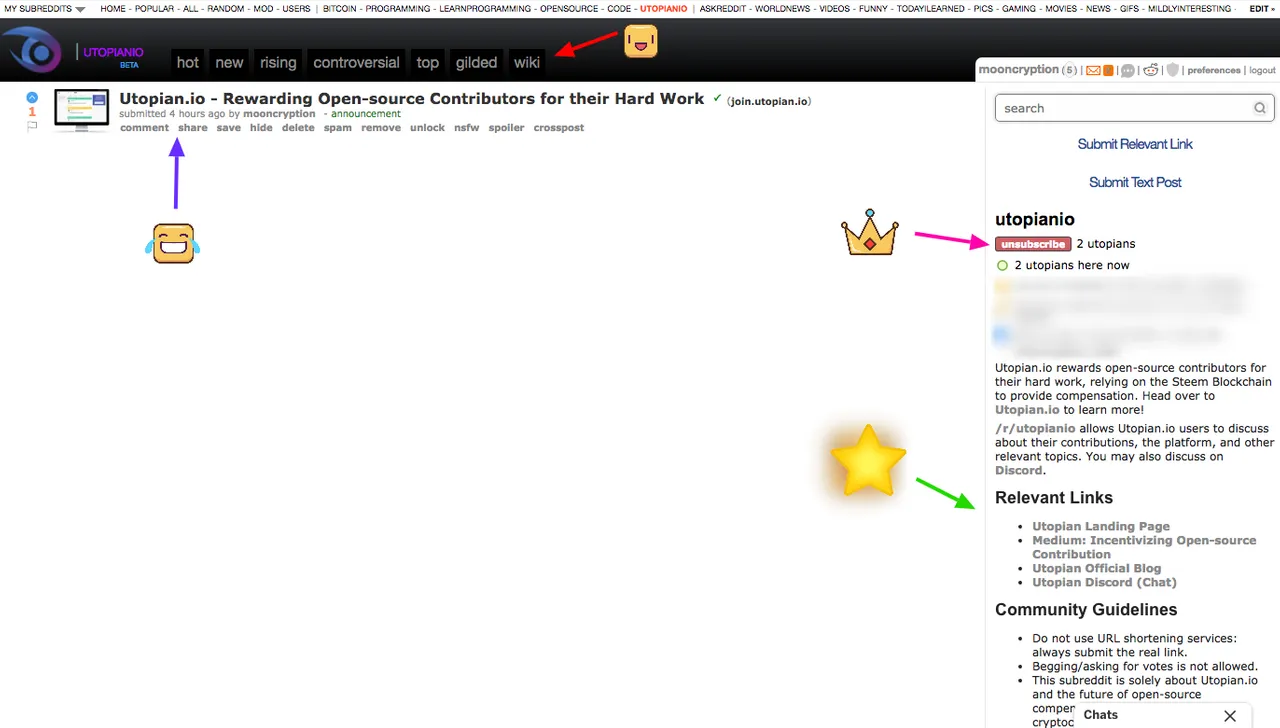
Task: Open the Utopian Landing Page link
Action: coord(1101,526)
